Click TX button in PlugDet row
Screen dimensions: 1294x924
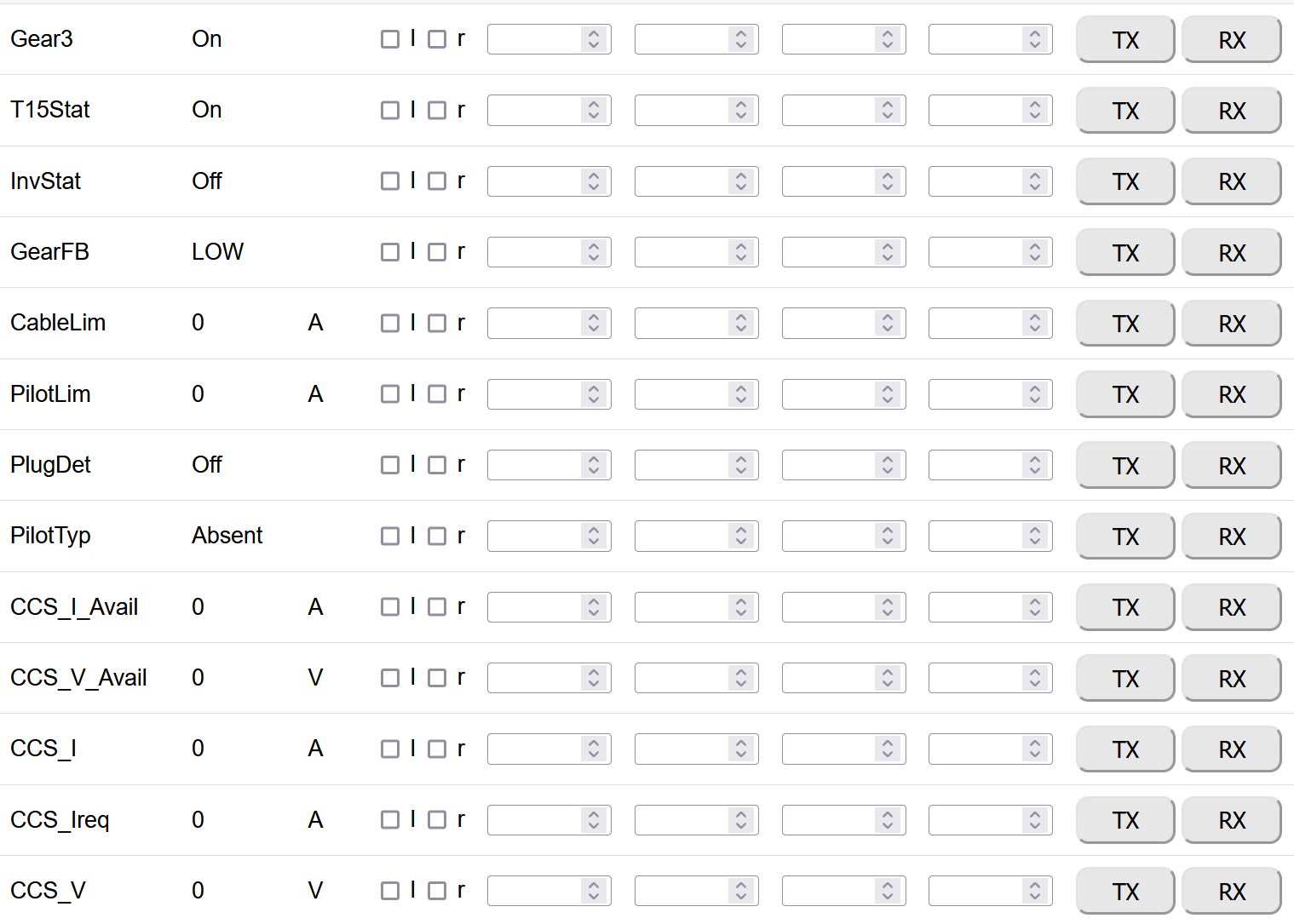1124,466
